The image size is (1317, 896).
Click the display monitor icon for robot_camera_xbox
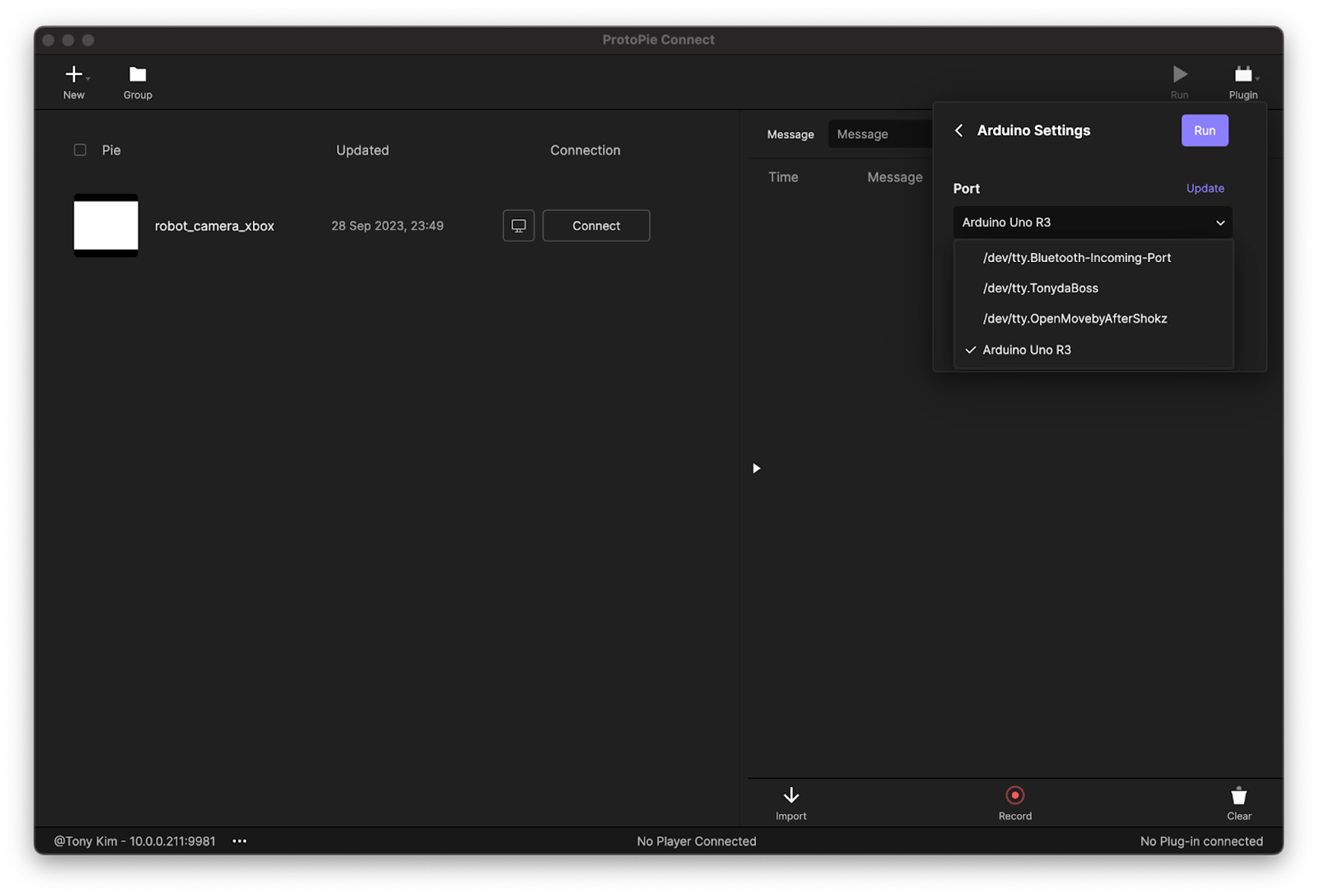518,226
